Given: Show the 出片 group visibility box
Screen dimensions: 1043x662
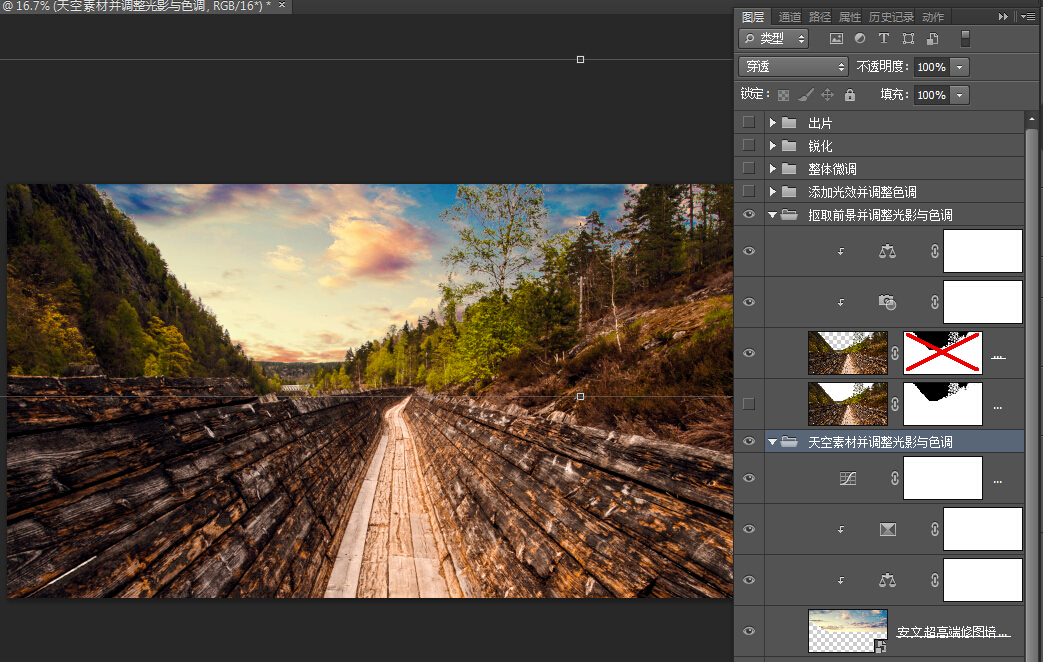Looking at the screenshot, I should [749, 122].
